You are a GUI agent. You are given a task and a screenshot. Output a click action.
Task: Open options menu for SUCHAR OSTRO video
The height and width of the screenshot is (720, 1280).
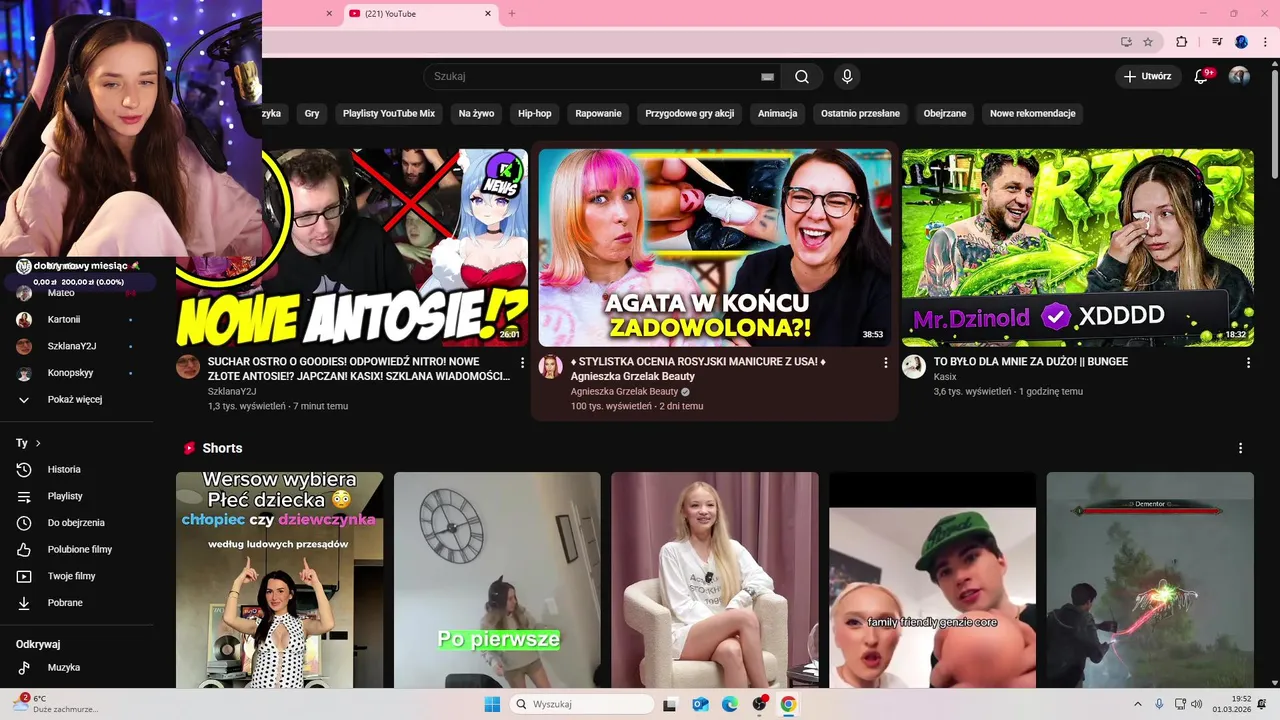522,362
